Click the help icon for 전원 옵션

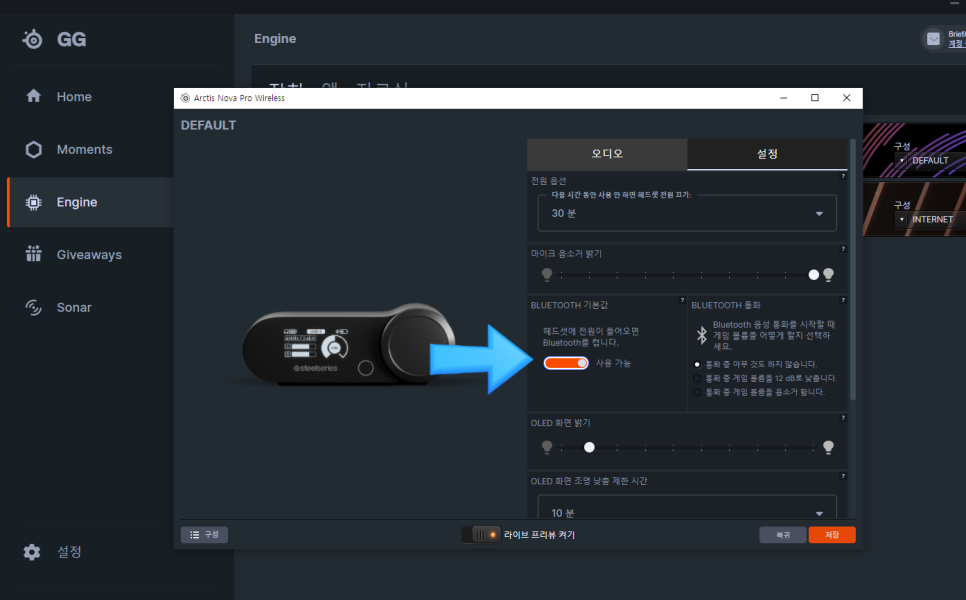coord(843,176)
